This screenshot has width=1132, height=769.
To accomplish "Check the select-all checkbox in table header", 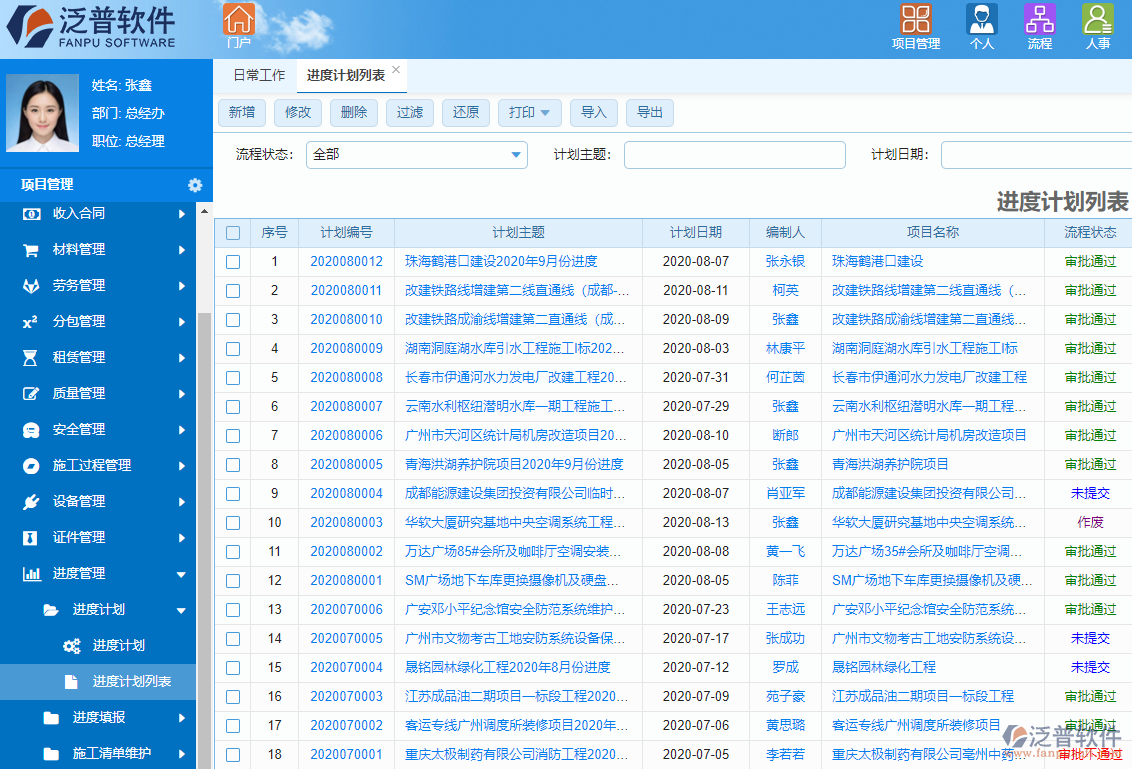I will click(x=233, y=232).
